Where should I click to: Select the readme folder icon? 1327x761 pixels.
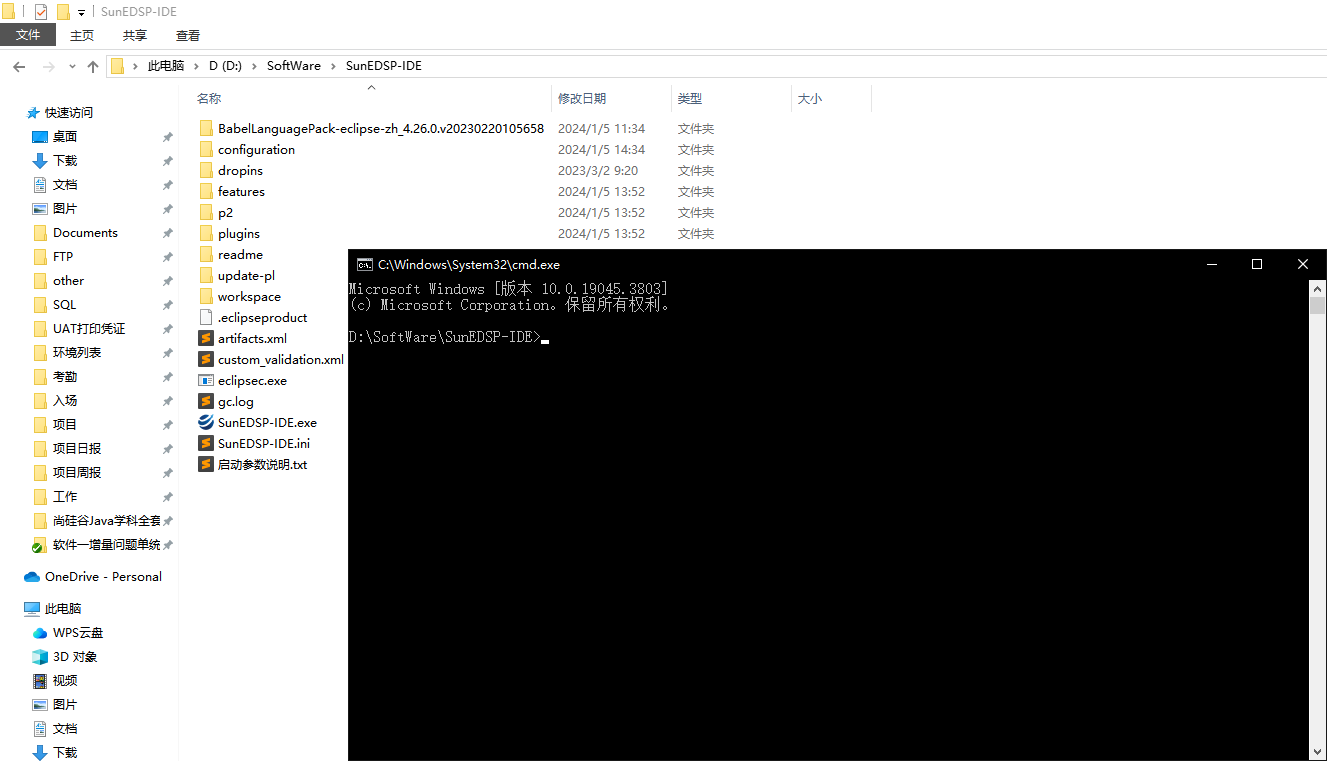point(206,254)
